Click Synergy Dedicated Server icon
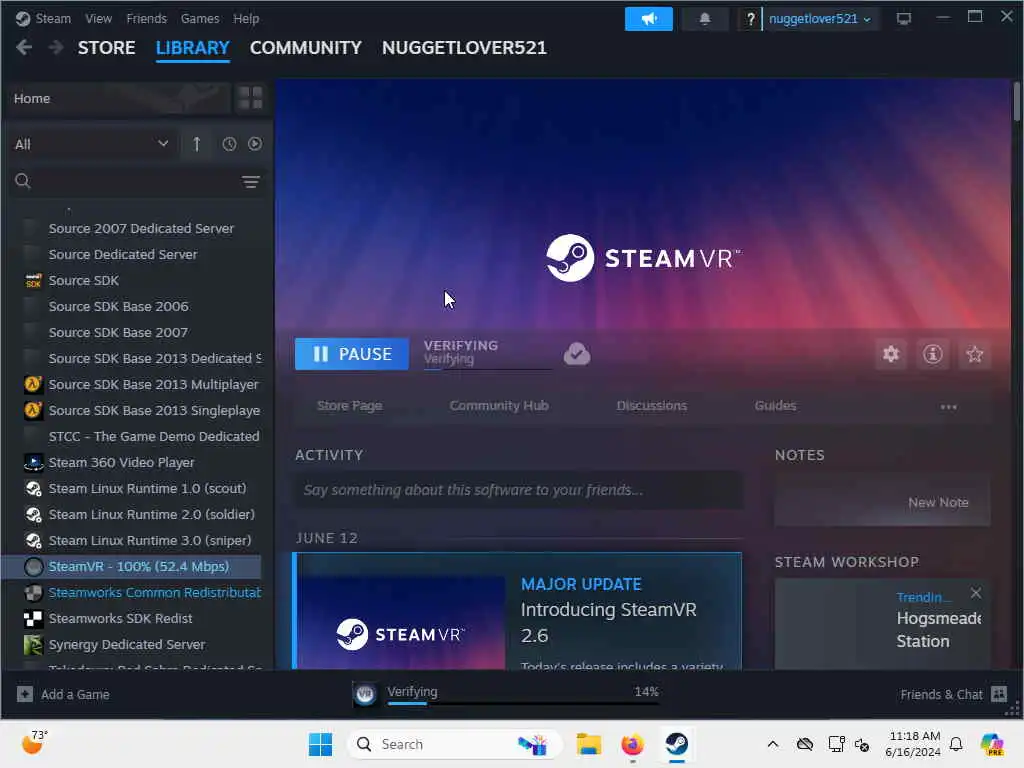 [33, 645]
